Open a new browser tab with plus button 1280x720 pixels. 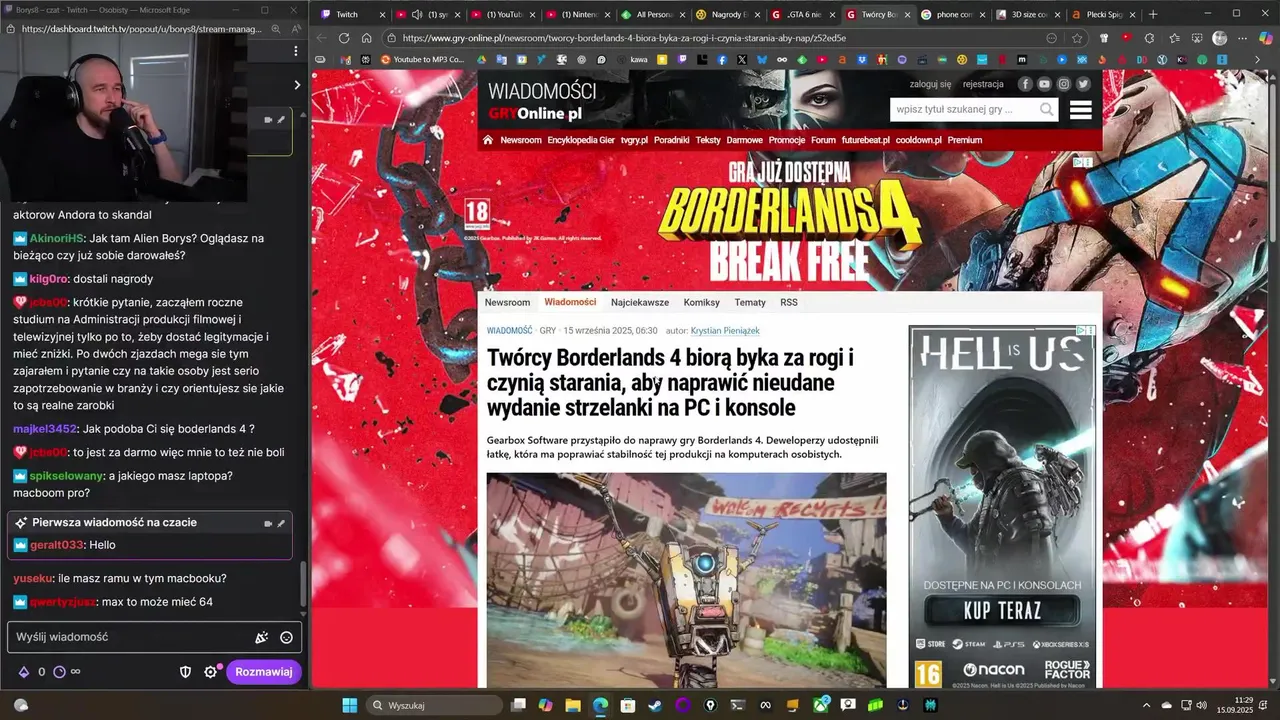click(1153, 14)
